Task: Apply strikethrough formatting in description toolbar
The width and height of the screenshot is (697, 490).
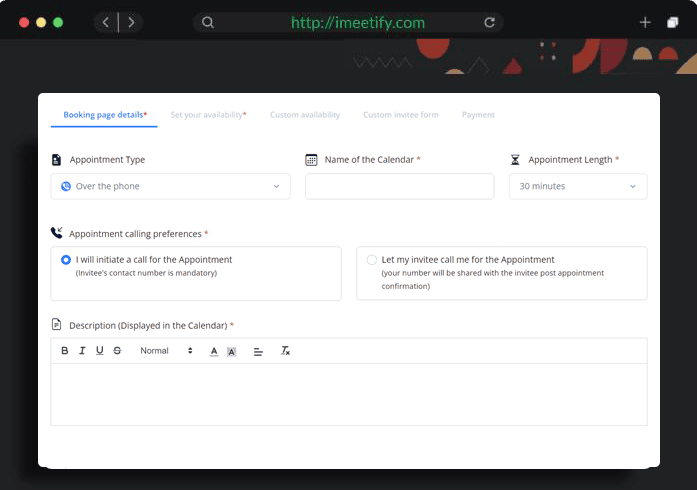Action: [117, 351]
